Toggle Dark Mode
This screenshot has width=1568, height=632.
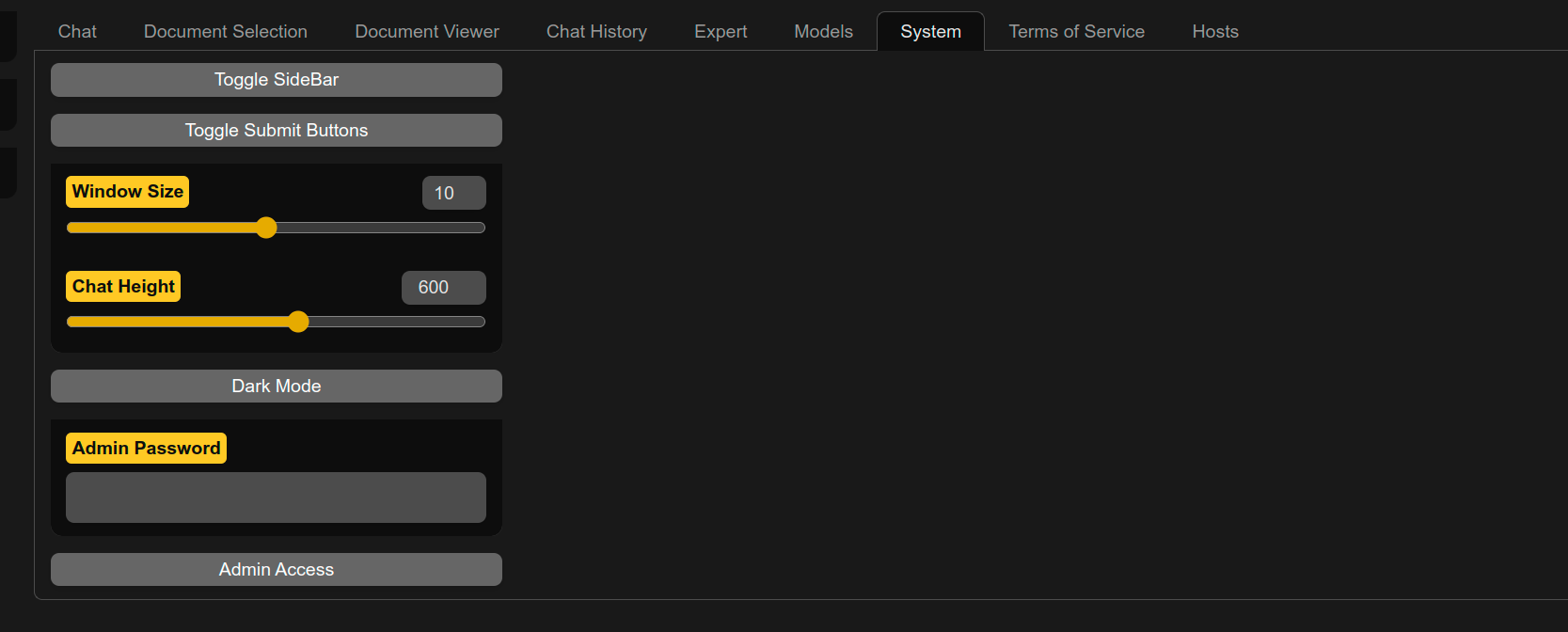[276, 387]
